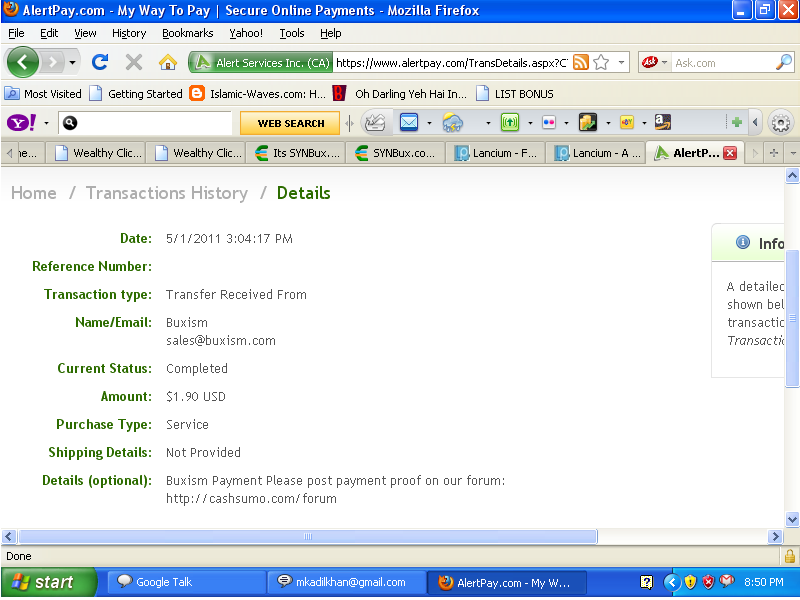Screen dimensions: 800x600
Task: Click the weather cloud icon
Action: pyautogui.click(x=452, y=122)
